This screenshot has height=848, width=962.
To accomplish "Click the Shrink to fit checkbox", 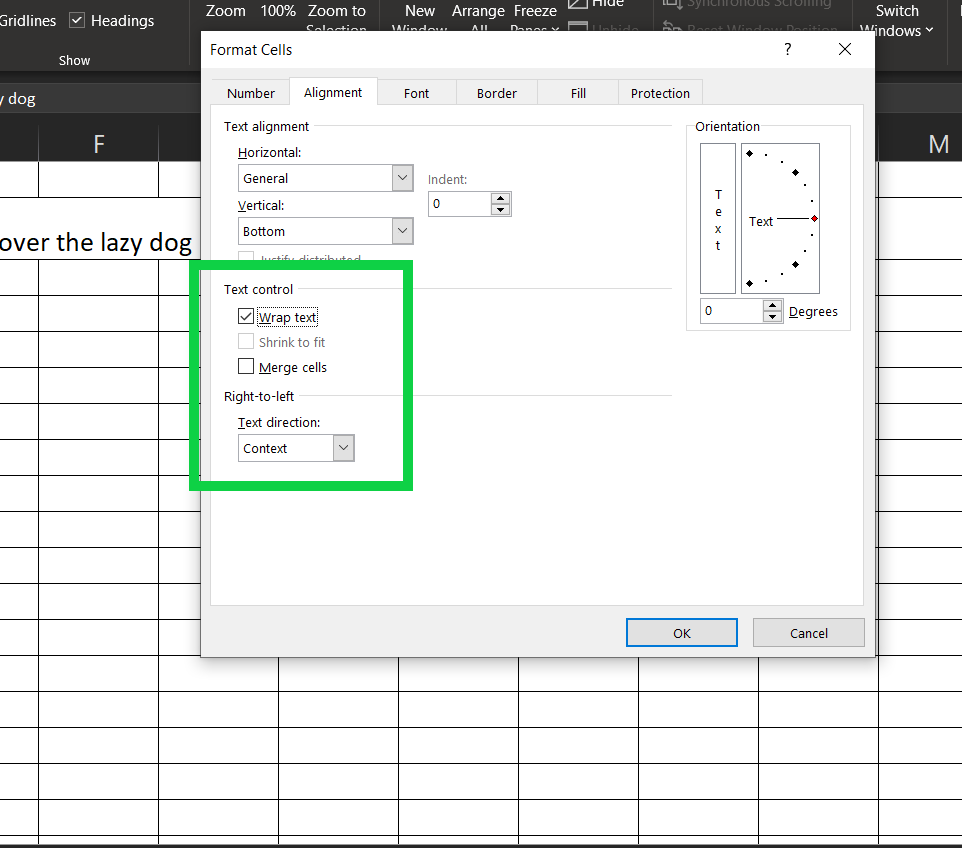I will click(245, 341).
